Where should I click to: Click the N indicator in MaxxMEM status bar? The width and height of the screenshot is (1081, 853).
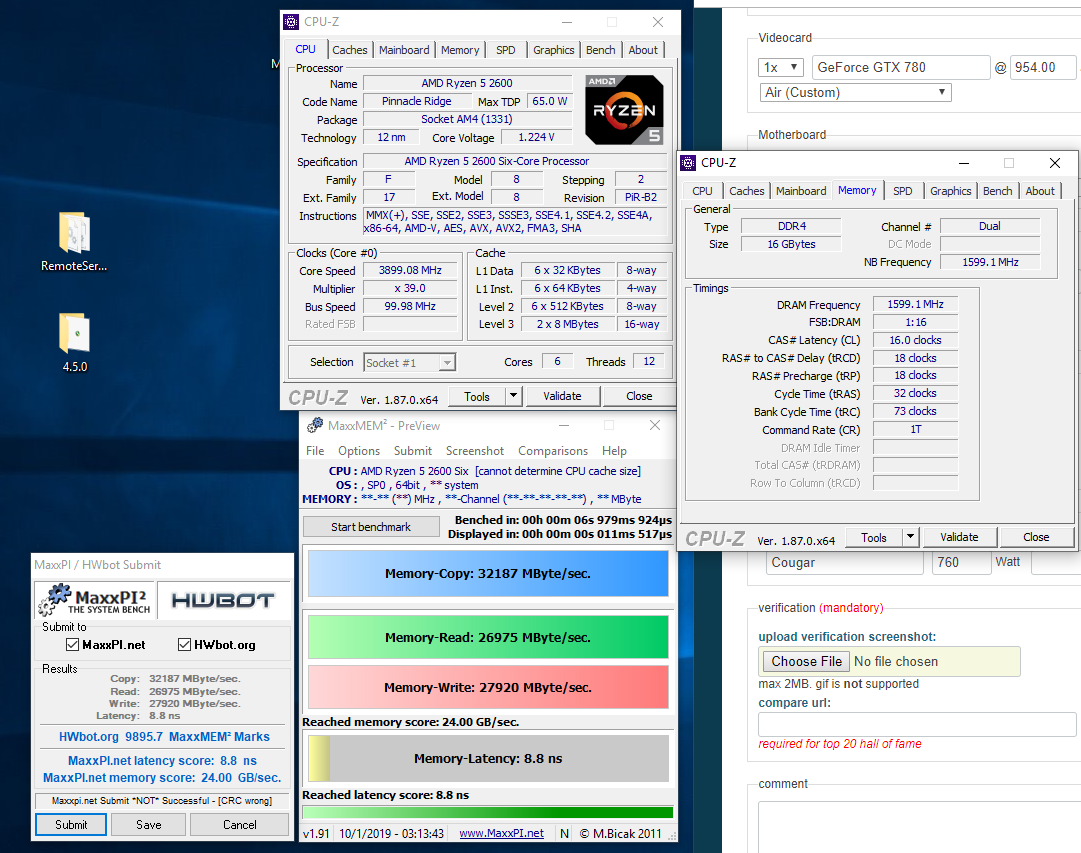tap(565, 834)
